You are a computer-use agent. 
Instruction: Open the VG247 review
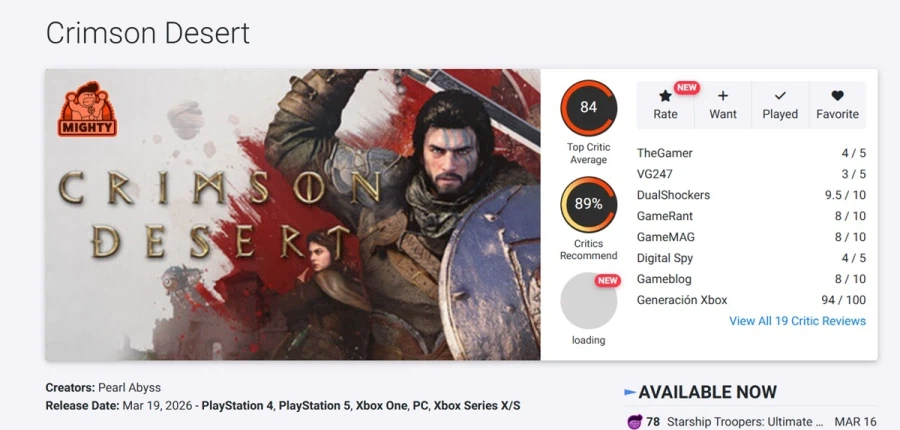click(655, 174)
